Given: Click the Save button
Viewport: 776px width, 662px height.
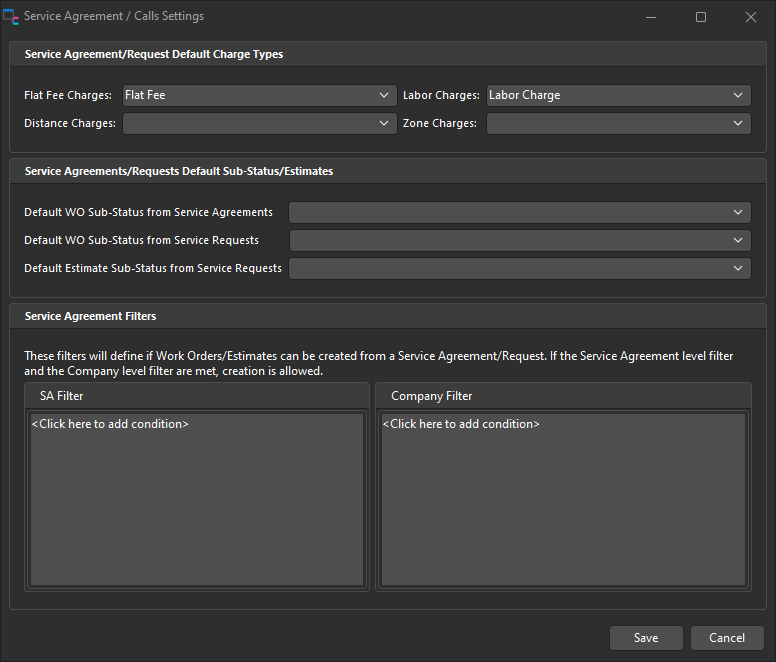Looking at the screenshot, I should [x=646, y=638].
